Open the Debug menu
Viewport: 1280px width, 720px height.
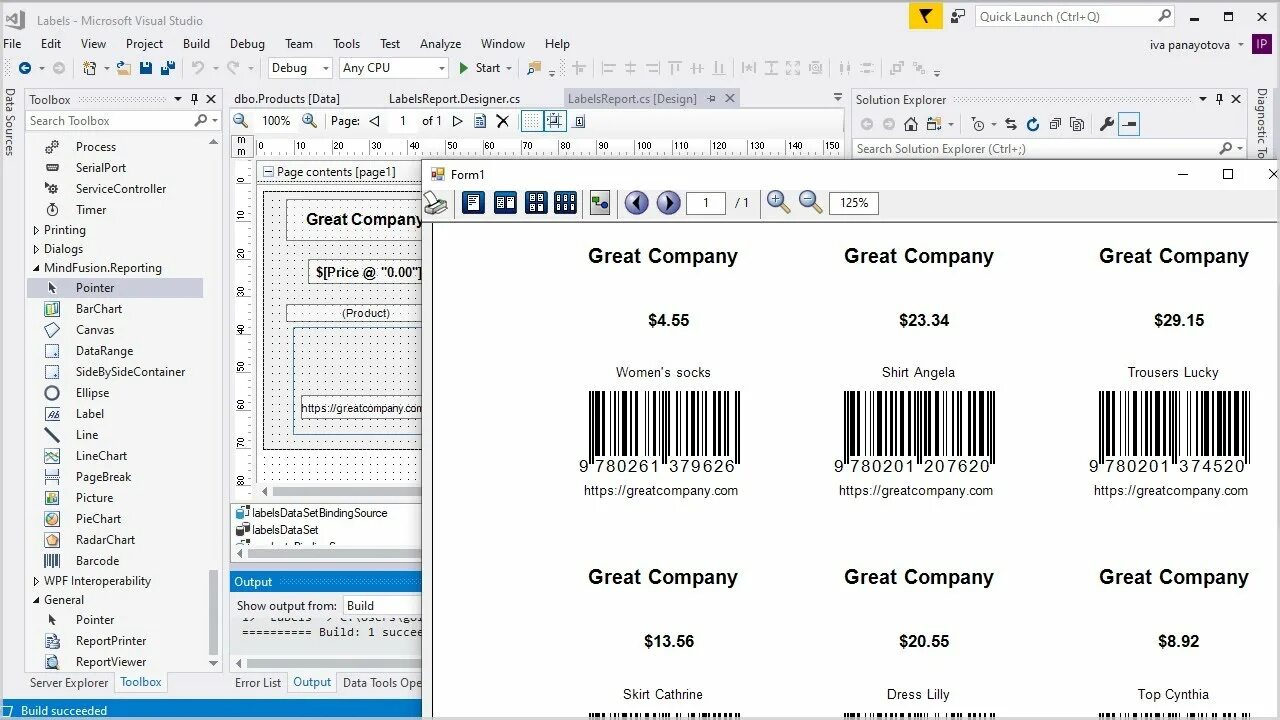point(247,43)
